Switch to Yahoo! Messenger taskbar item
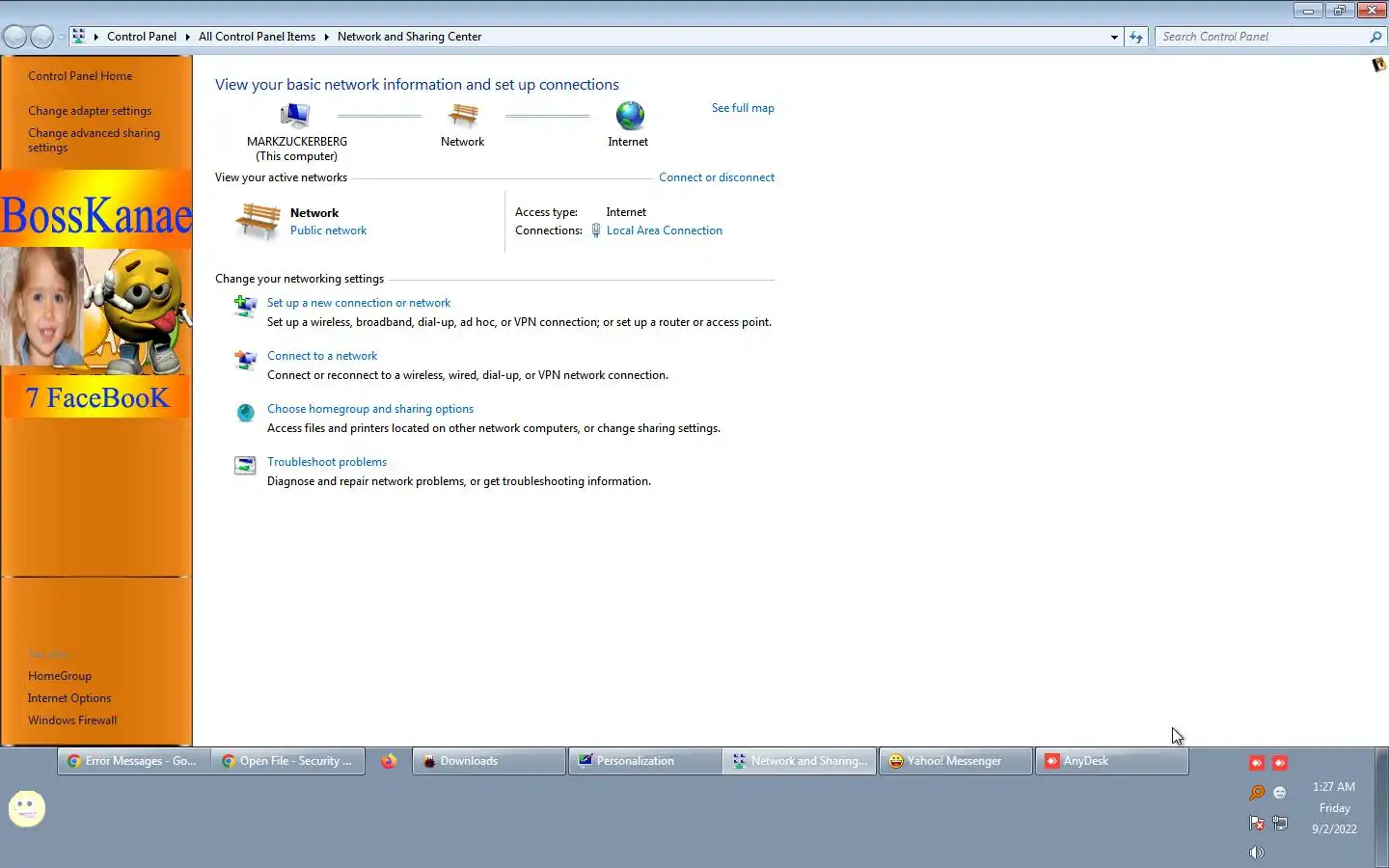Image resolution: width=1389 pixels, height=868 pixels. 956,761
